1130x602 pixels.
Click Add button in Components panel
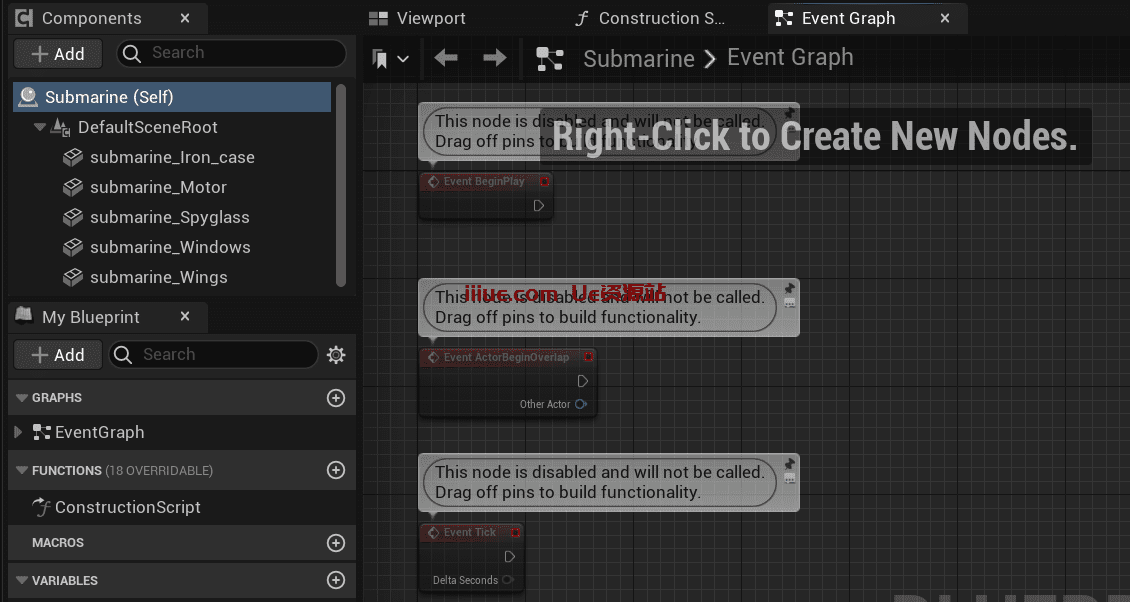pos(57,54)
